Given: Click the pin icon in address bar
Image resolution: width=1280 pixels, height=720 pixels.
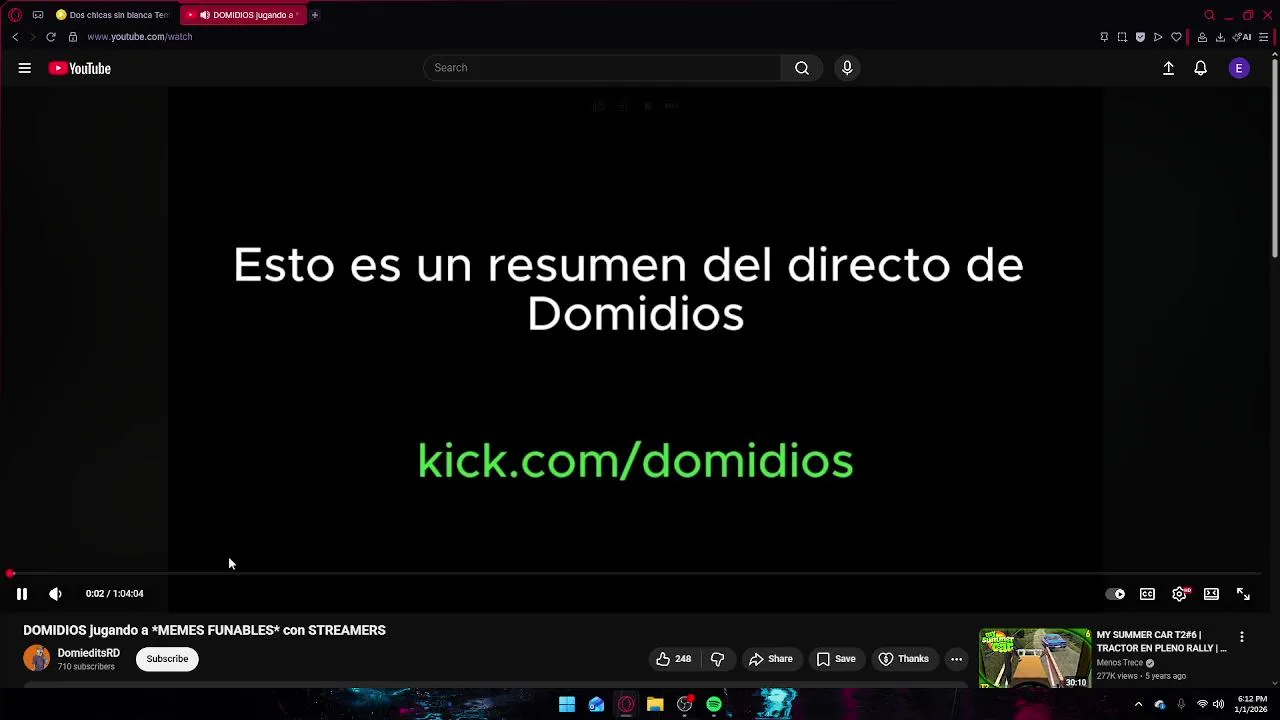Looking at the screenshot, I should pyautogui.click(x=1104, y=37).
